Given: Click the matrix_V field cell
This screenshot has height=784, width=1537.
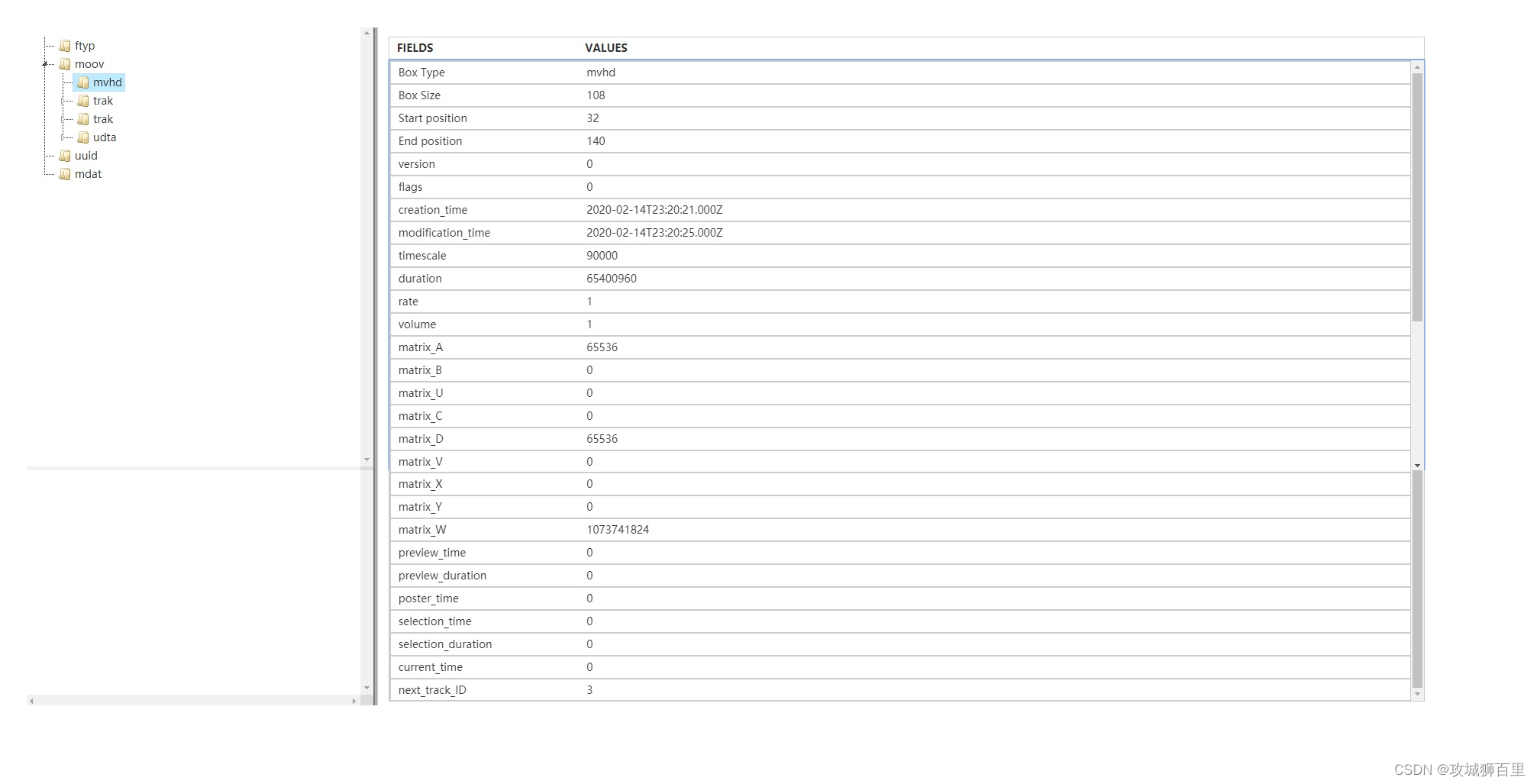Looking at the screenshot, I should point(420,462).
